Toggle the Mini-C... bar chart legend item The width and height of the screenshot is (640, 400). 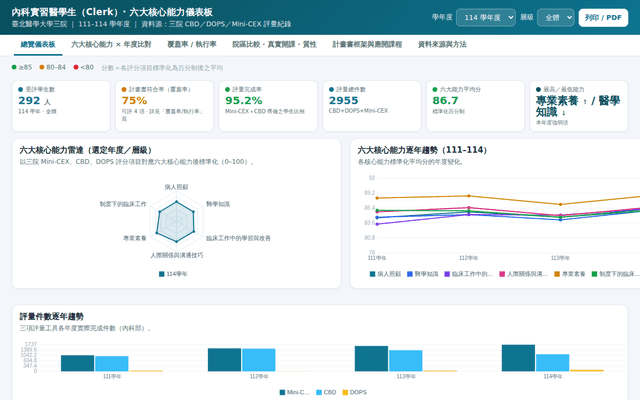pos(295,392)
